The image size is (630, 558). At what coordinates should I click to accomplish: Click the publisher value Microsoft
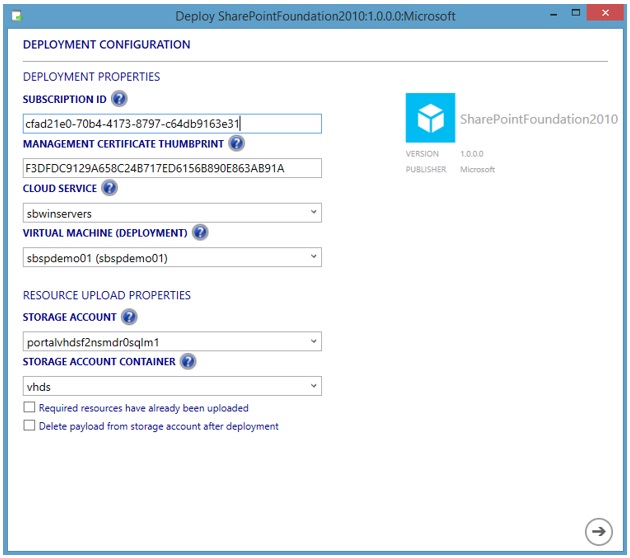point(477,170)
